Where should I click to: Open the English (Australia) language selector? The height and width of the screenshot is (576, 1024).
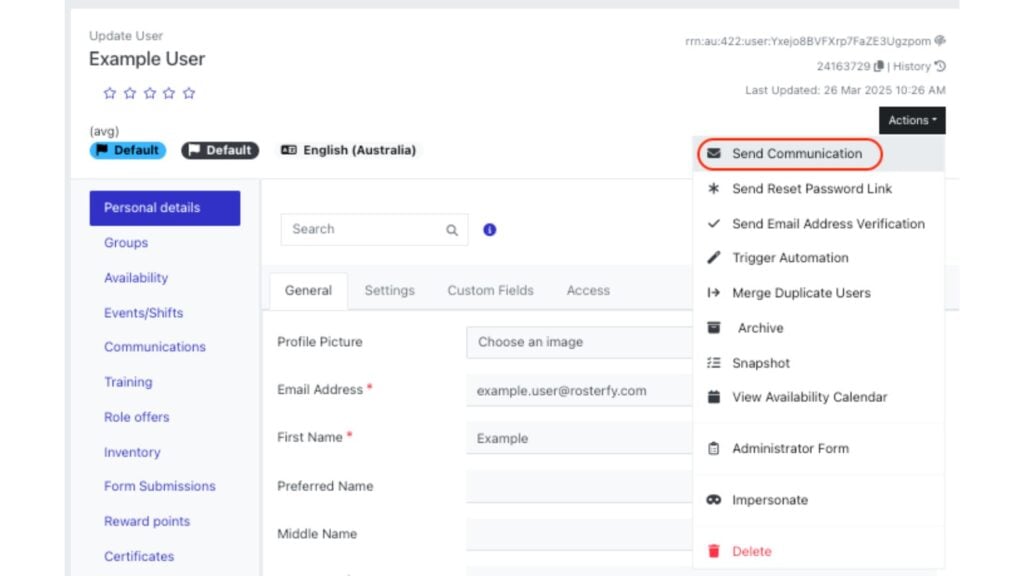click(x=348, y=150)
